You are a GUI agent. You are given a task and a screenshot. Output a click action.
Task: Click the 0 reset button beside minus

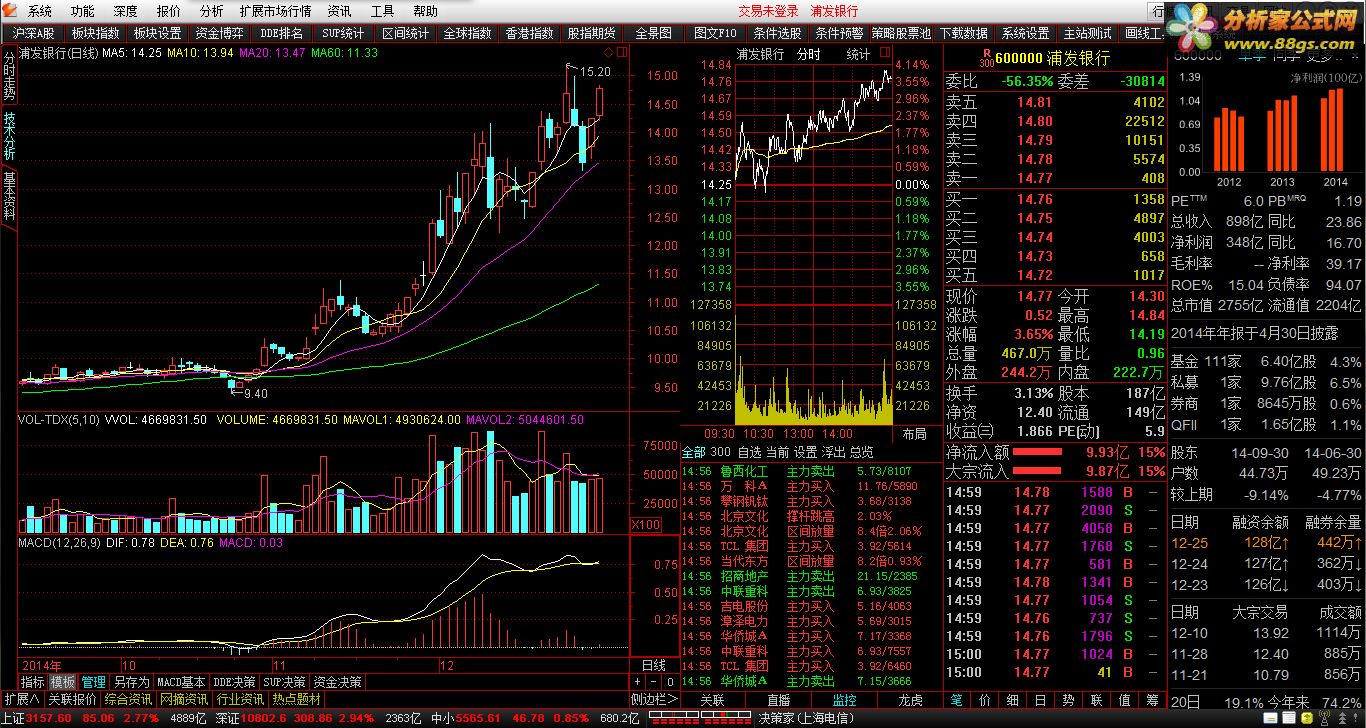(669, 681)
